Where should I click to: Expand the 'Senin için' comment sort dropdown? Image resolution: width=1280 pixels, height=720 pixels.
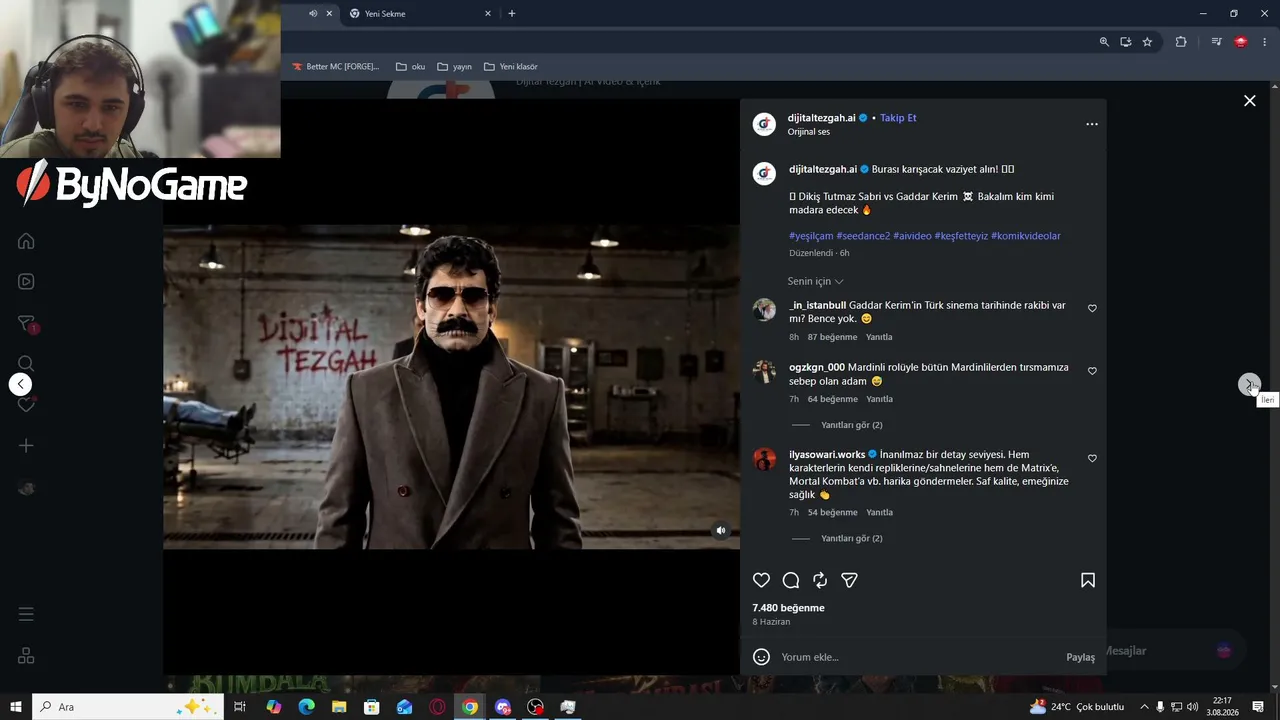(815, 281)
